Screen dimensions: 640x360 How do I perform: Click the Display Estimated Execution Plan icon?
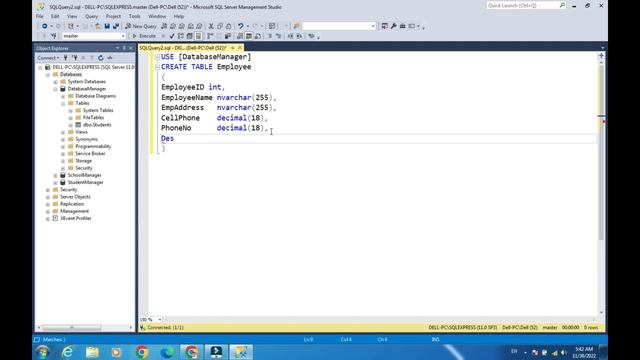pyautogui.click(x=181, y=36)
